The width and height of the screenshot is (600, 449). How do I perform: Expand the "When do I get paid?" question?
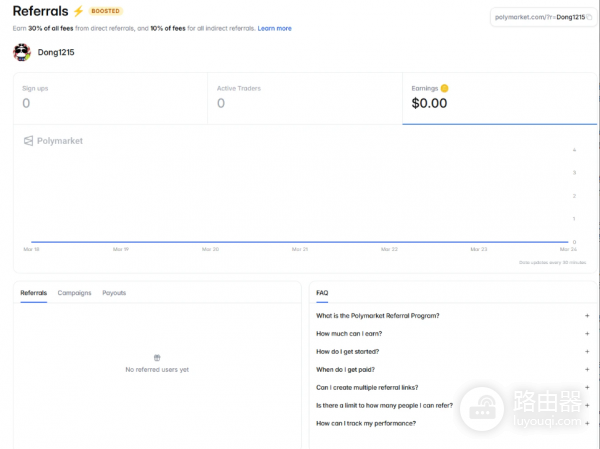[x=586, y=370]
